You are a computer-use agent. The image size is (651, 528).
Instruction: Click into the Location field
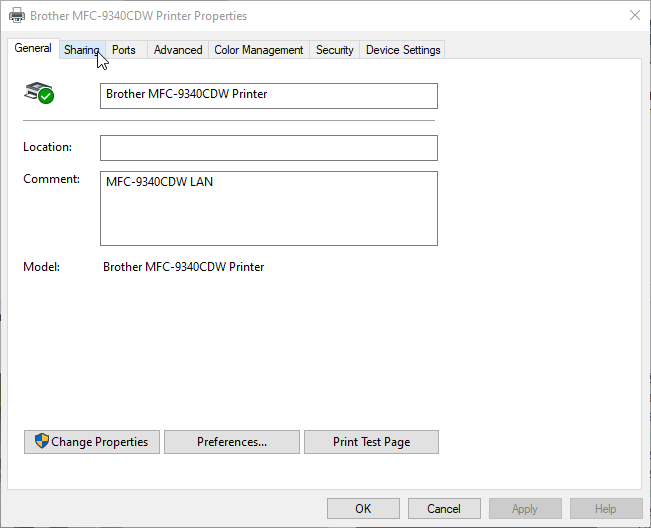point(269,148)
